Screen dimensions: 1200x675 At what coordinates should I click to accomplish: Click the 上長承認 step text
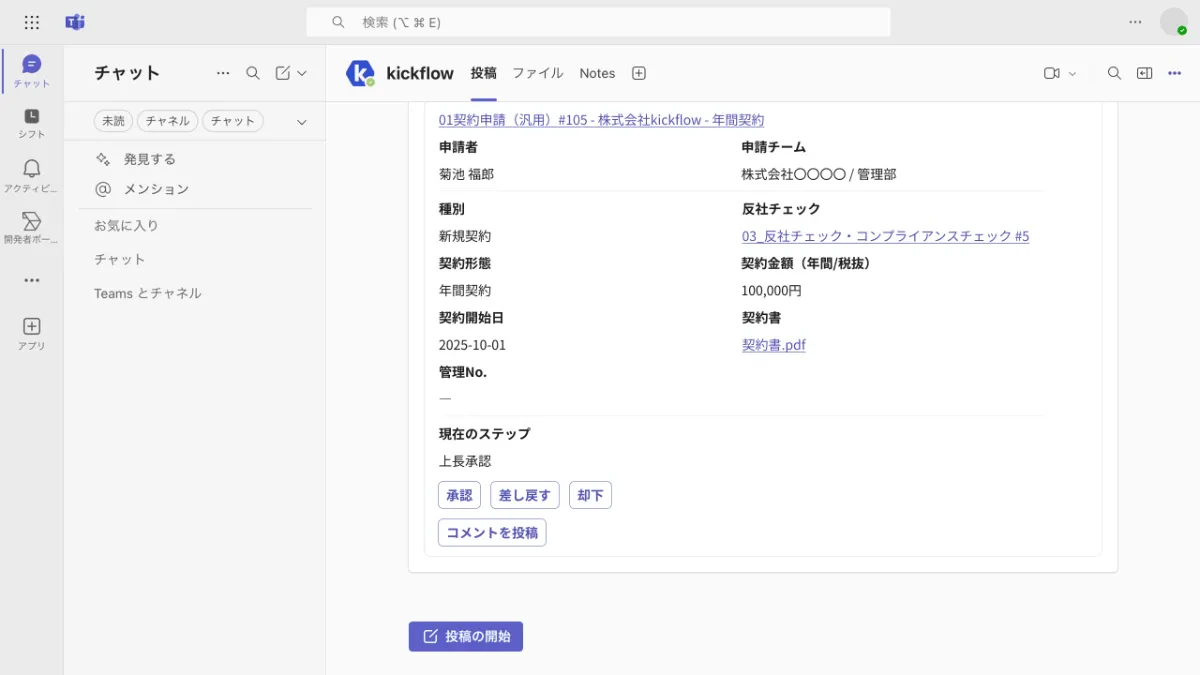coord(465,461)
